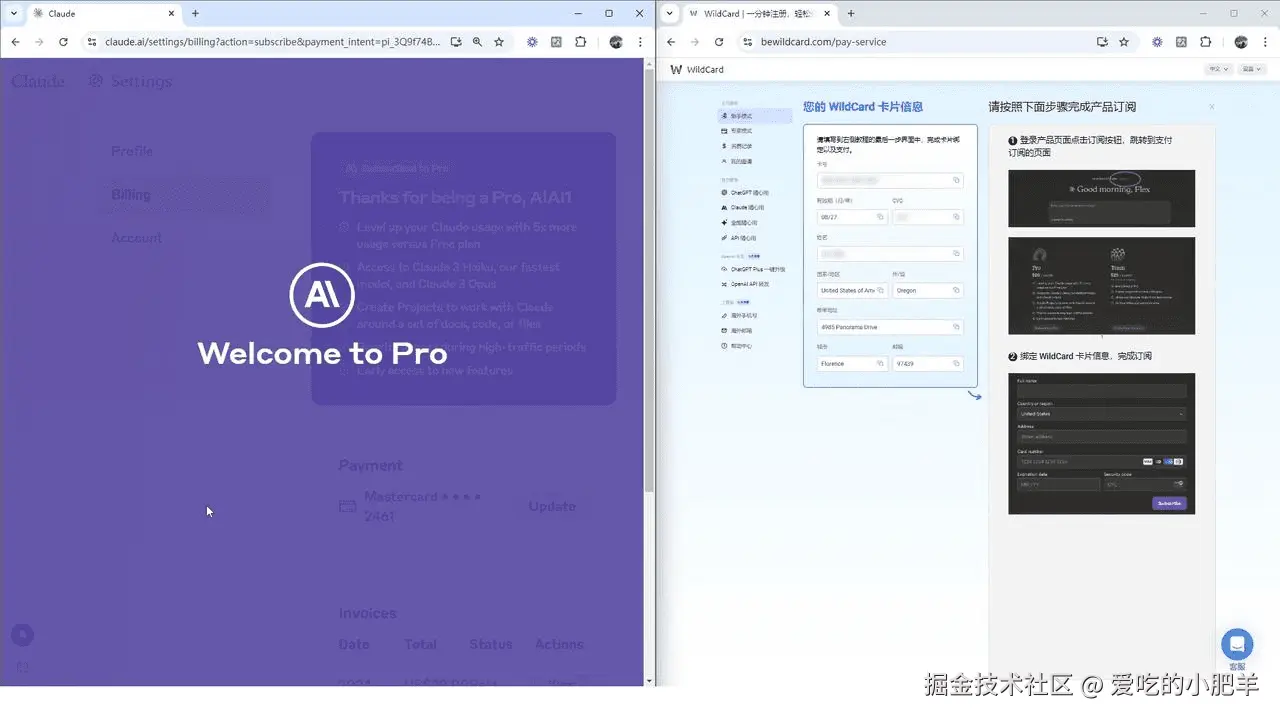Close the subscription guide panel
Viewport: 1280px width, 719px height.
click(x=1212, y=107)
